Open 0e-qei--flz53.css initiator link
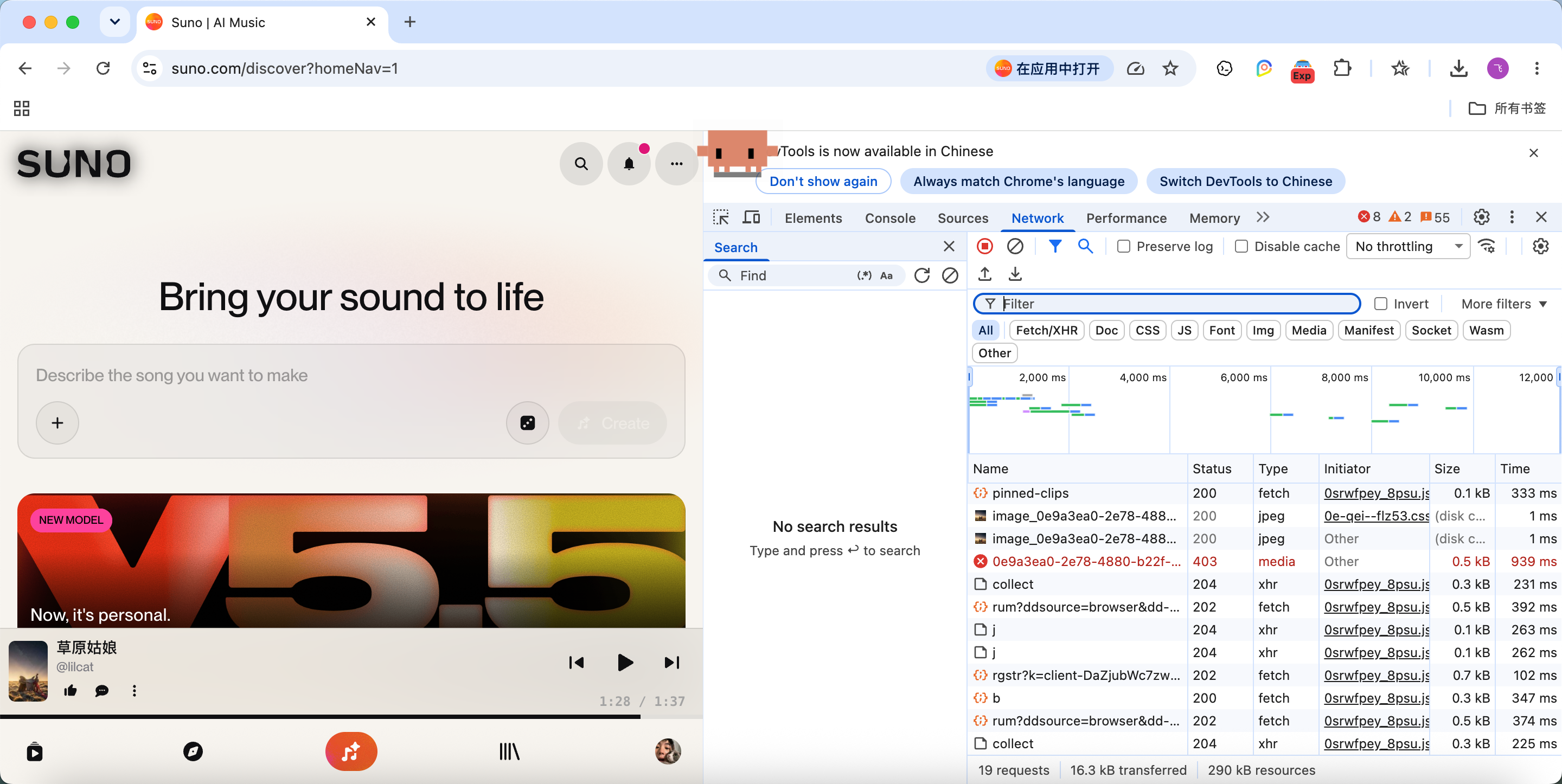This screenshot has height=784, width=1562. pos(1377,516)
